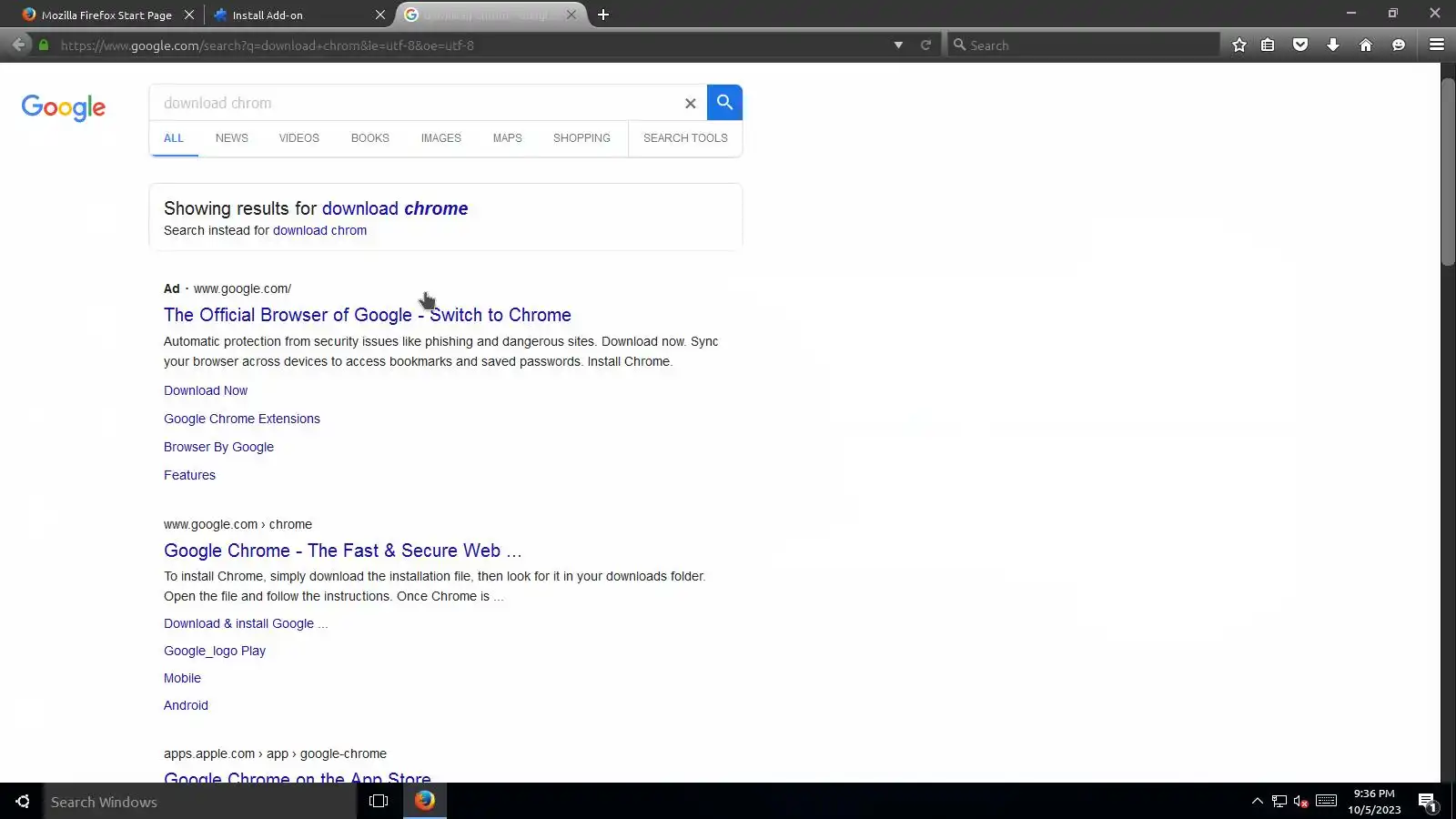Search instead for 'download chrom' link
This screenshot has height=819, width=1456.
pyautogui.click(x=319, y=230)
